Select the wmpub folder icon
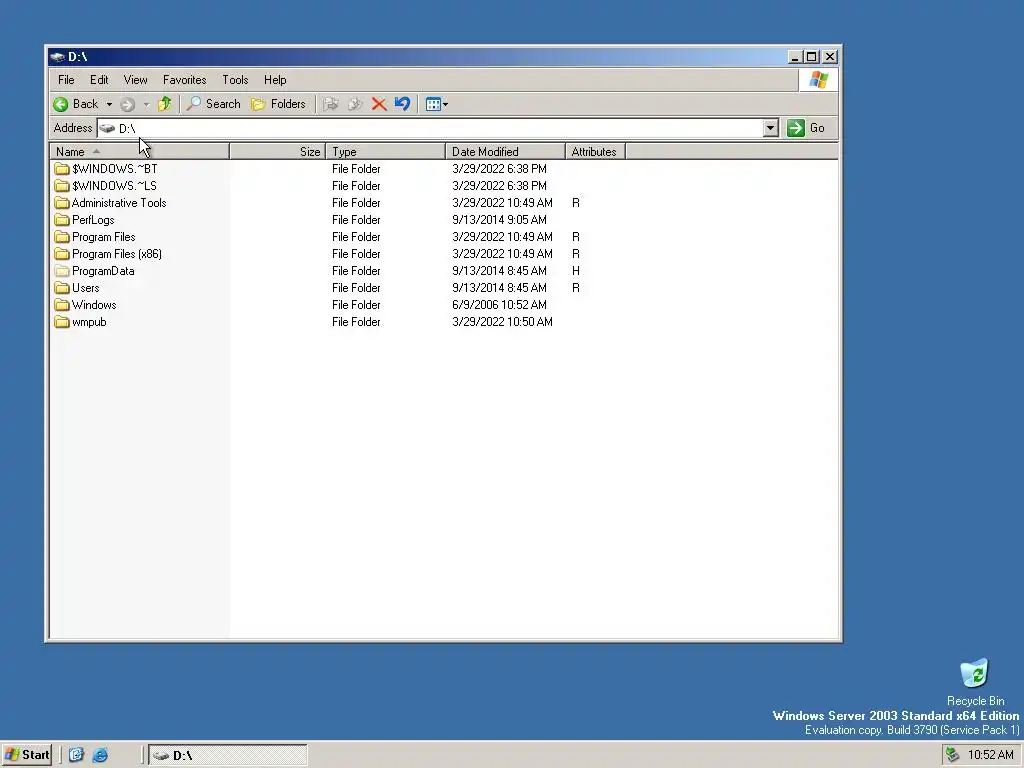The width and height of the screenshot is (1024, 768). 62,322
